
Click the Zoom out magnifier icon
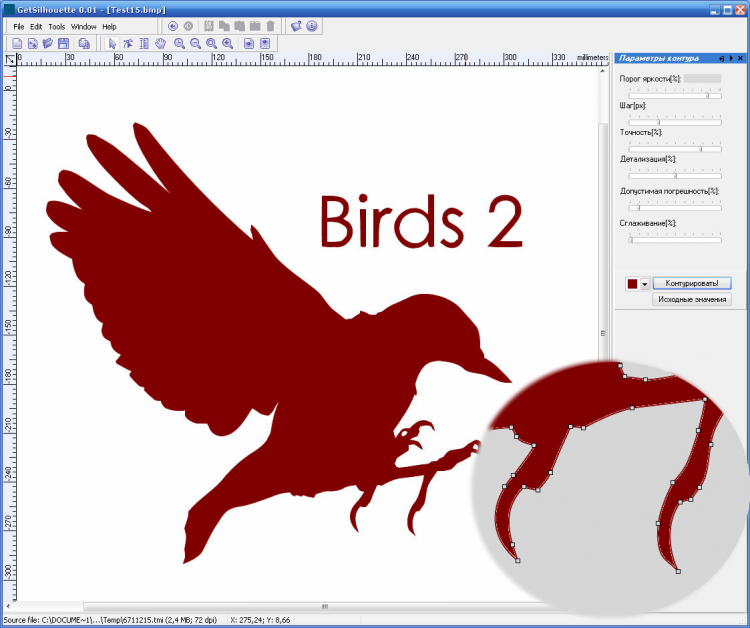tap(195, 44)
